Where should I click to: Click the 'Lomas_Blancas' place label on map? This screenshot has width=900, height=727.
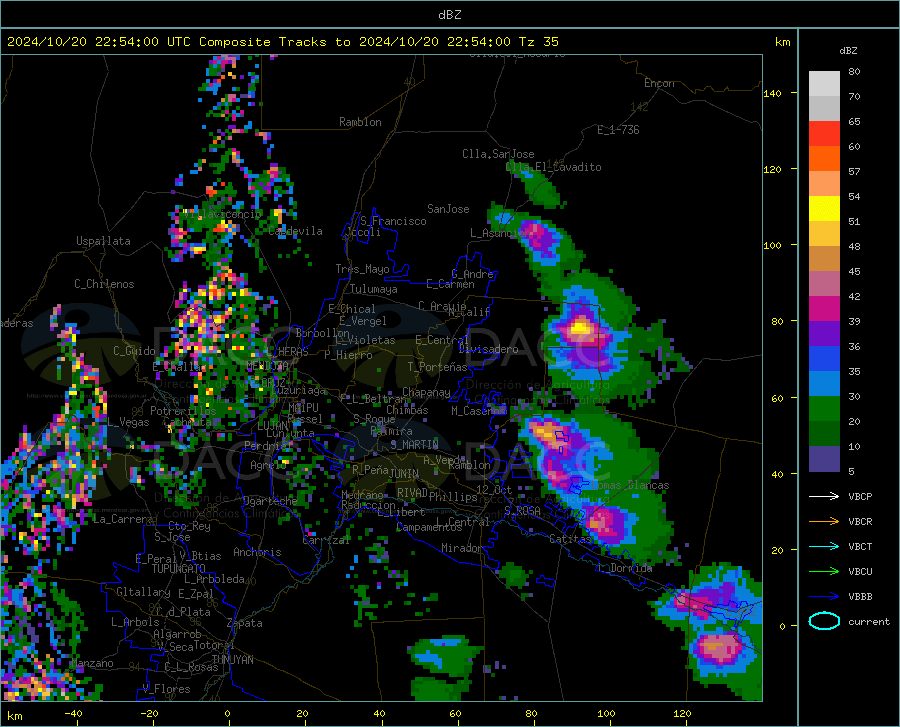pyautogui.click(x=630, y=485)
